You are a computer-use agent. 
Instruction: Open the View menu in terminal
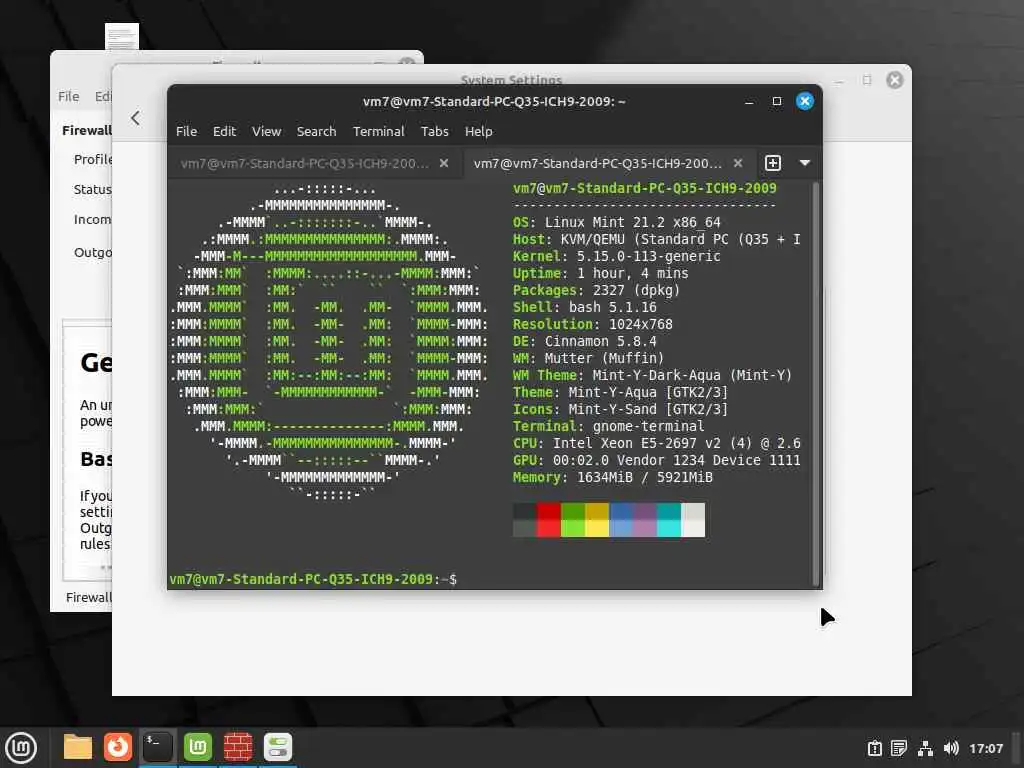266,131
